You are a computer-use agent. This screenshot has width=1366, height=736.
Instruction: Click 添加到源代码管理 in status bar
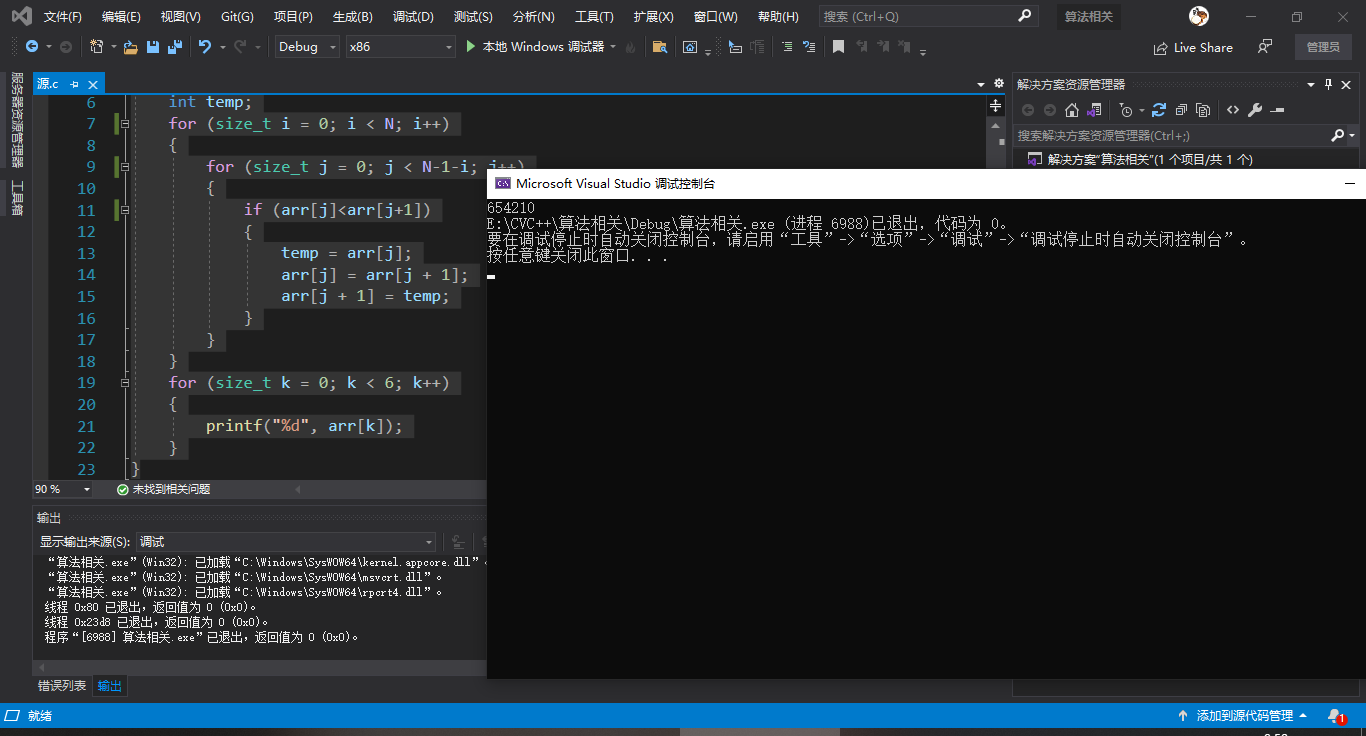(1244, 716)
